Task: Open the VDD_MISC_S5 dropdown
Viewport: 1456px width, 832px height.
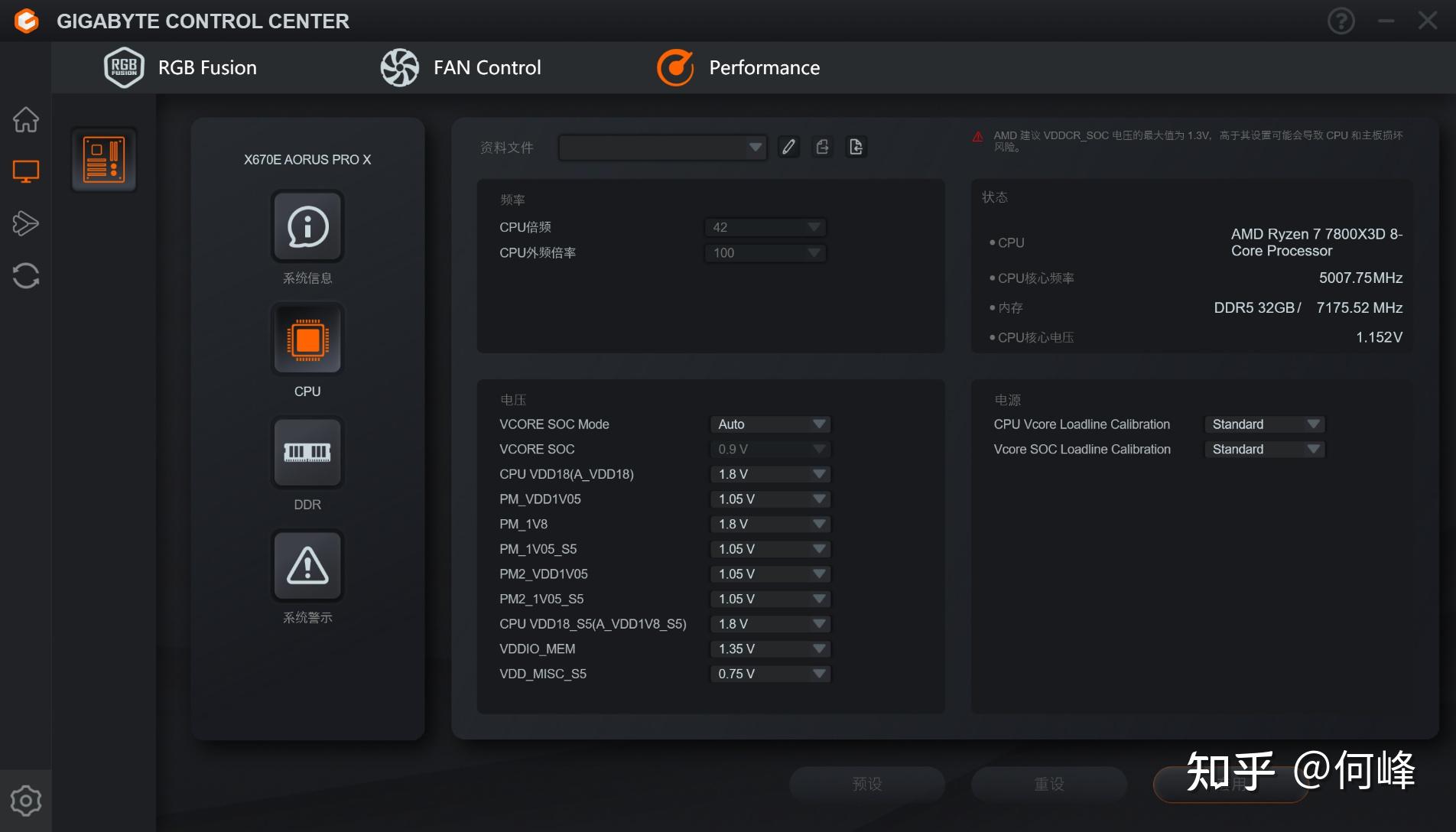Action: pyautogui.click(x=770, y=674)
